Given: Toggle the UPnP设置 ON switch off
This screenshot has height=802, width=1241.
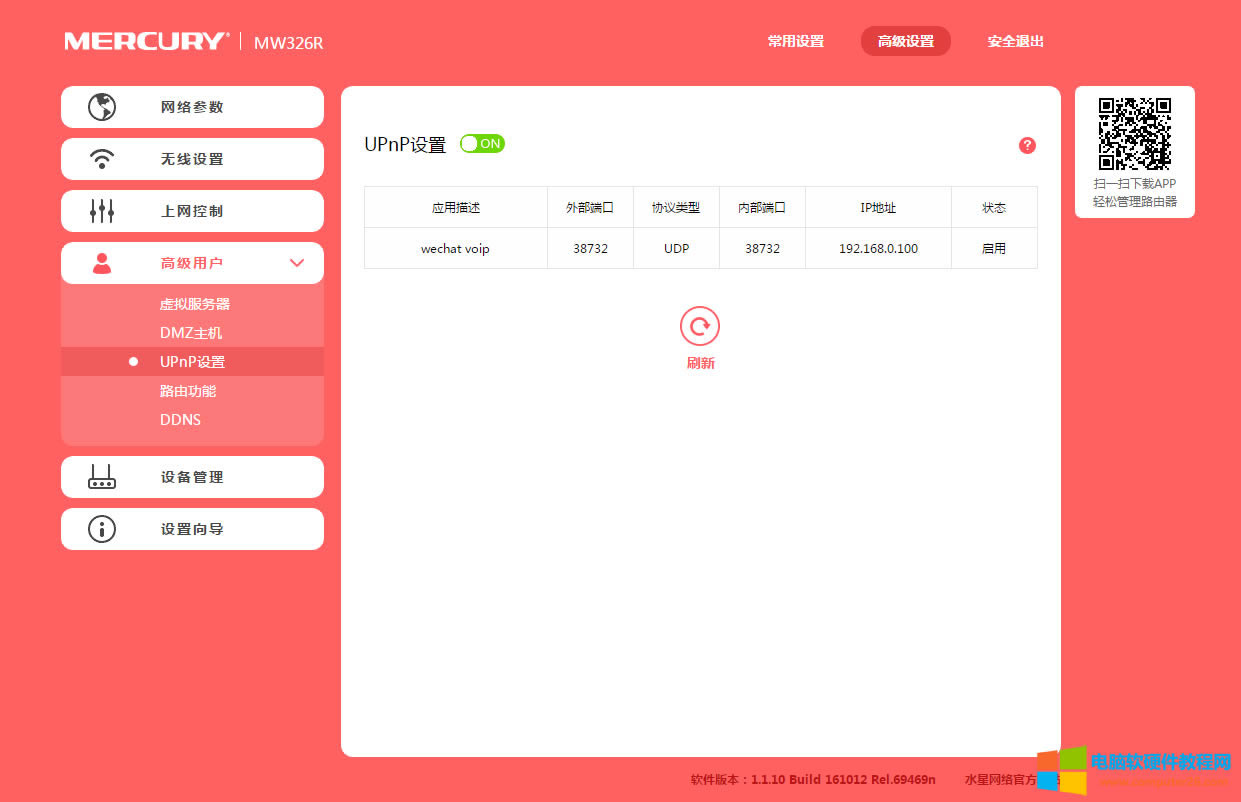Looking at the screenshot, I should pos(481,143).
